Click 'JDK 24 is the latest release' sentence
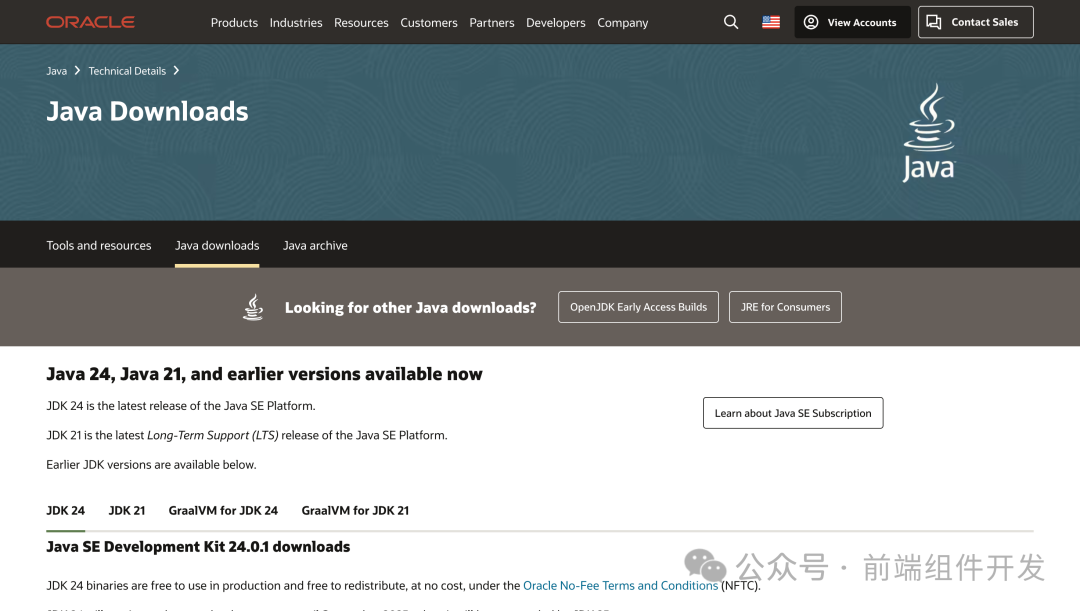The image size is (1080, 611). 181,406
